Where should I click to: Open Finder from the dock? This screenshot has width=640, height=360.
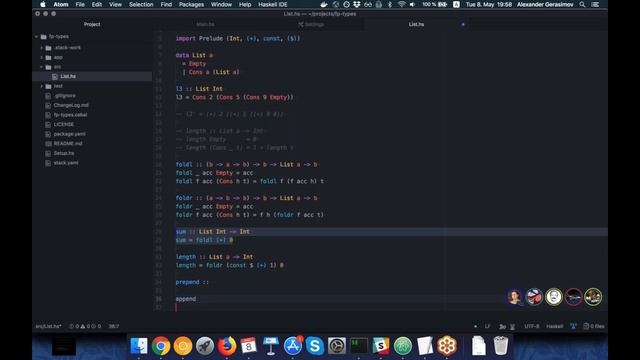coord(139,346)
